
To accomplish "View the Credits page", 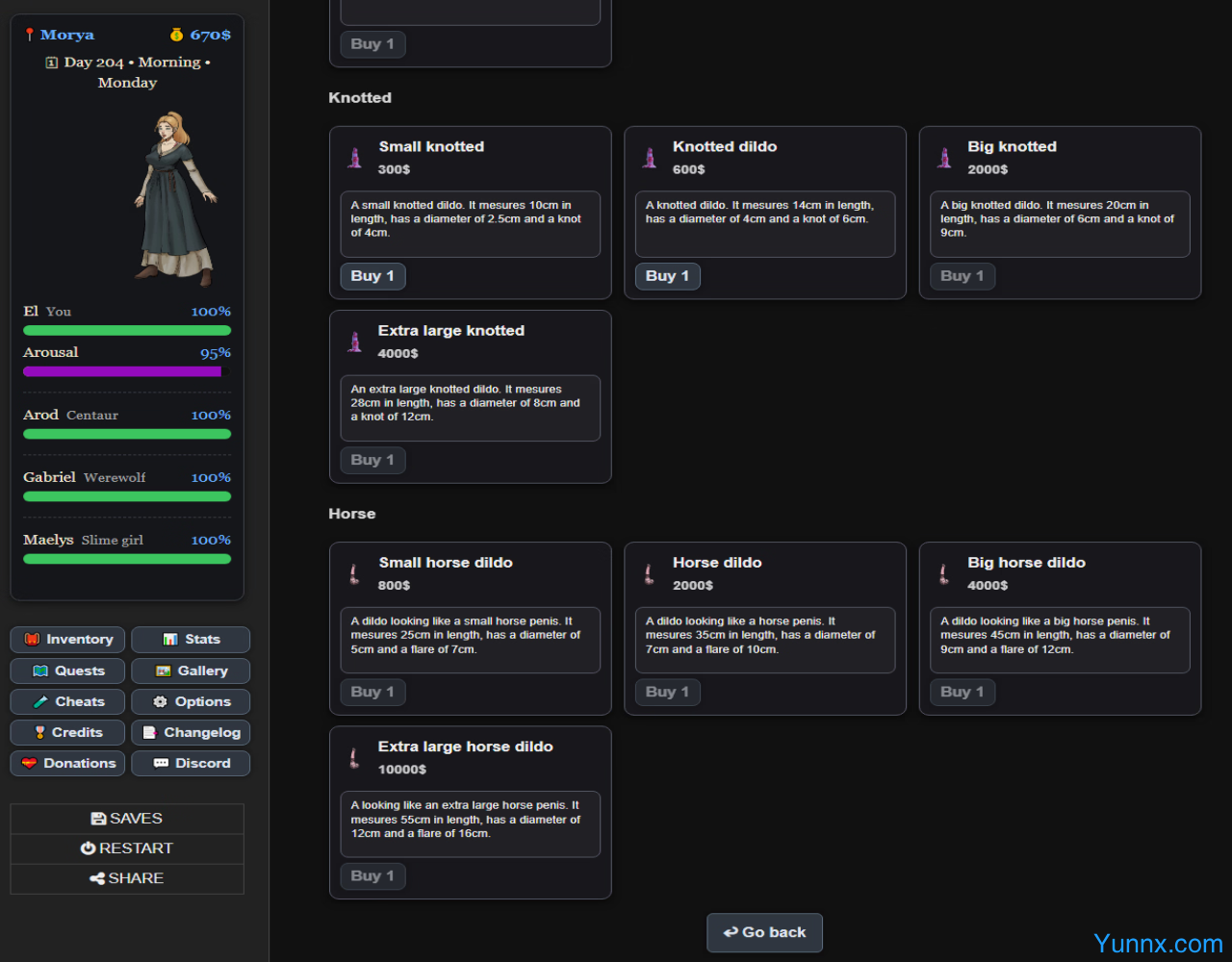I will coord(68,732).
